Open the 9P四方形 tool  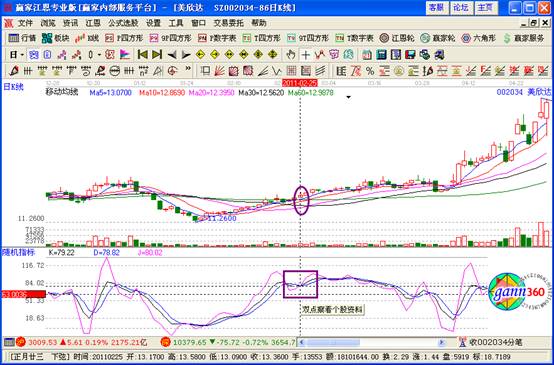pyautogui.click(x=170, y=38)
